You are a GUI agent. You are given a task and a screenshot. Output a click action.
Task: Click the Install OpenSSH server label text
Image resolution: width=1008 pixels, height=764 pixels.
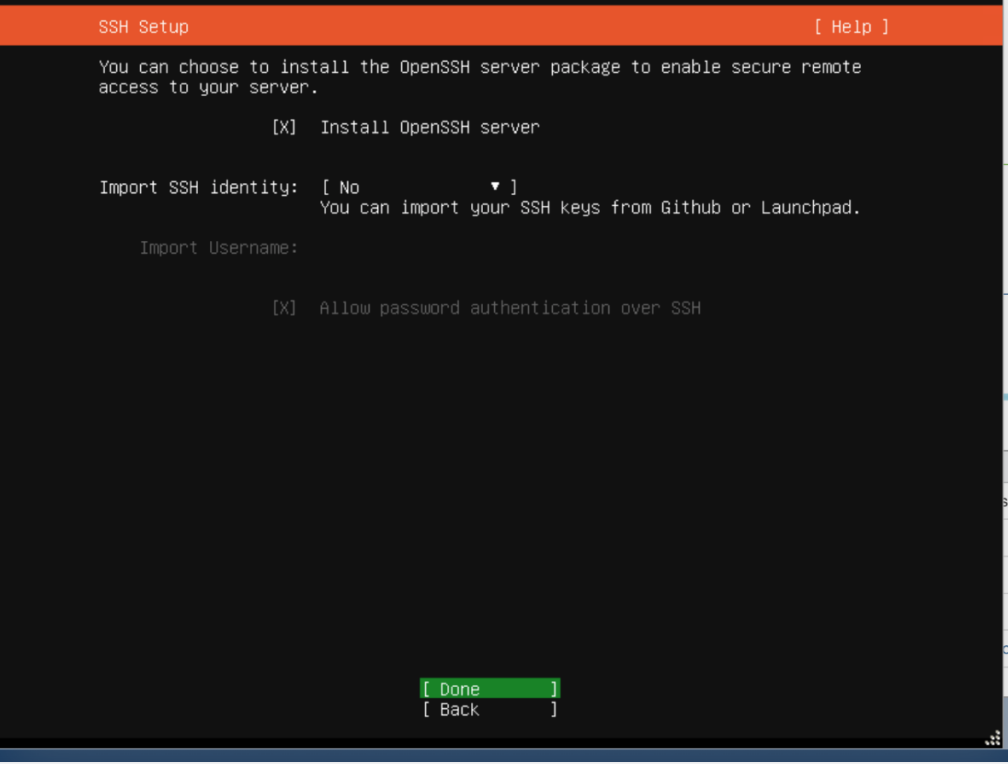click(429, 128)
